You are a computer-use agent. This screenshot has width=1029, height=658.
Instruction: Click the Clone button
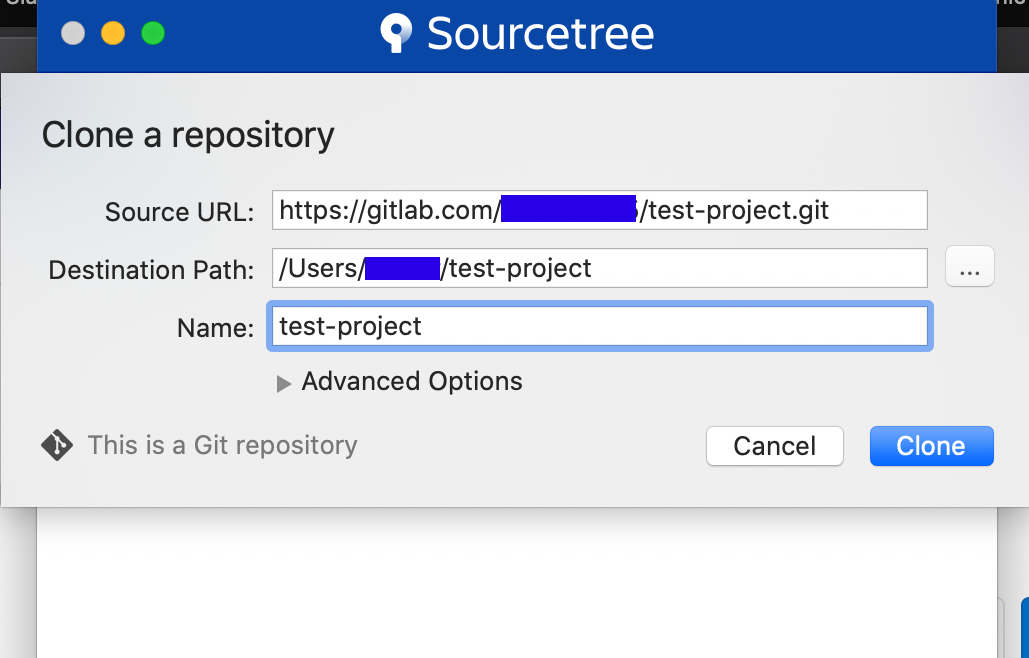point(931,446)
